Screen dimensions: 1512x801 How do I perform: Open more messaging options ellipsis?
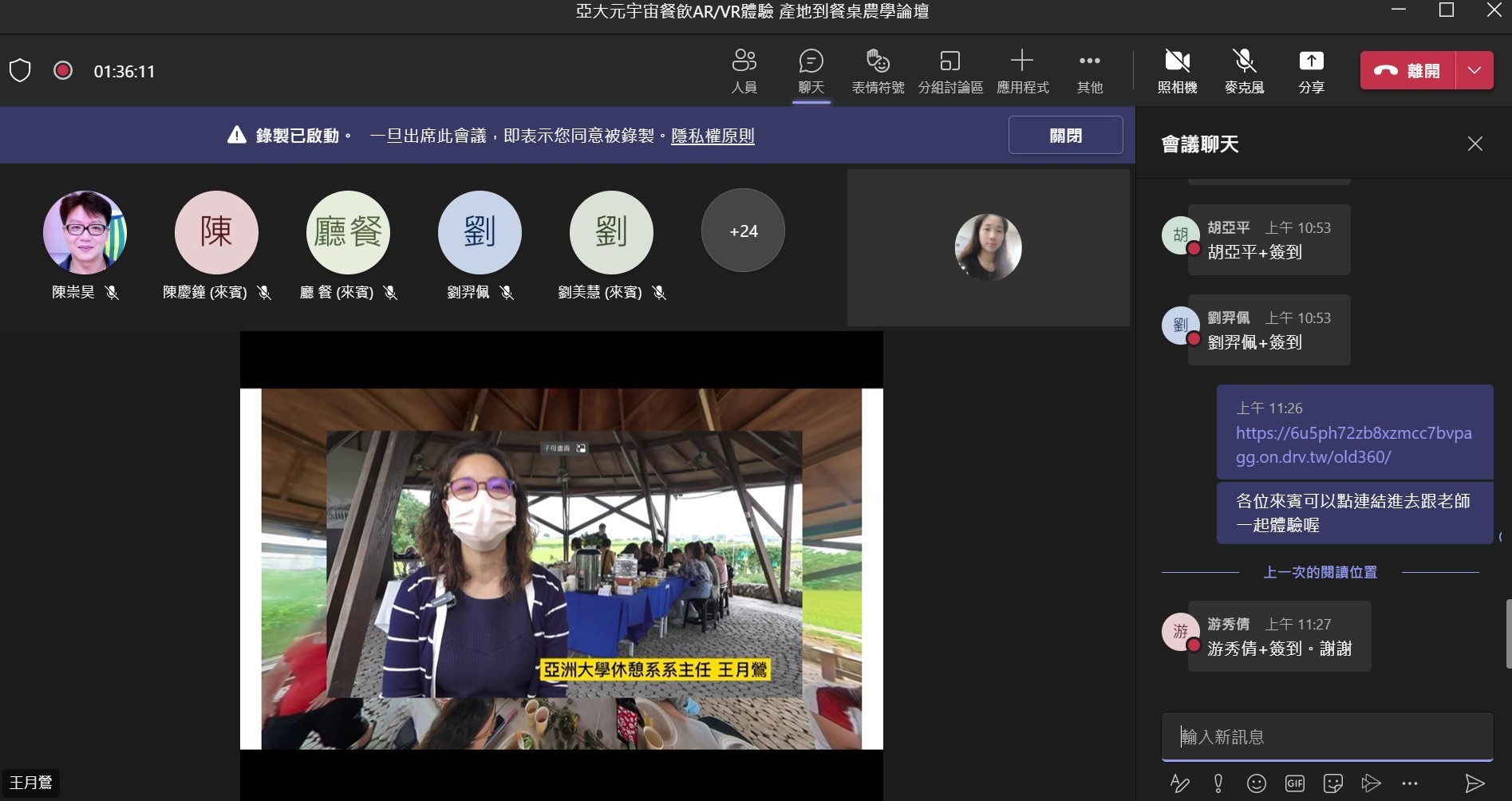point(1409,783)
